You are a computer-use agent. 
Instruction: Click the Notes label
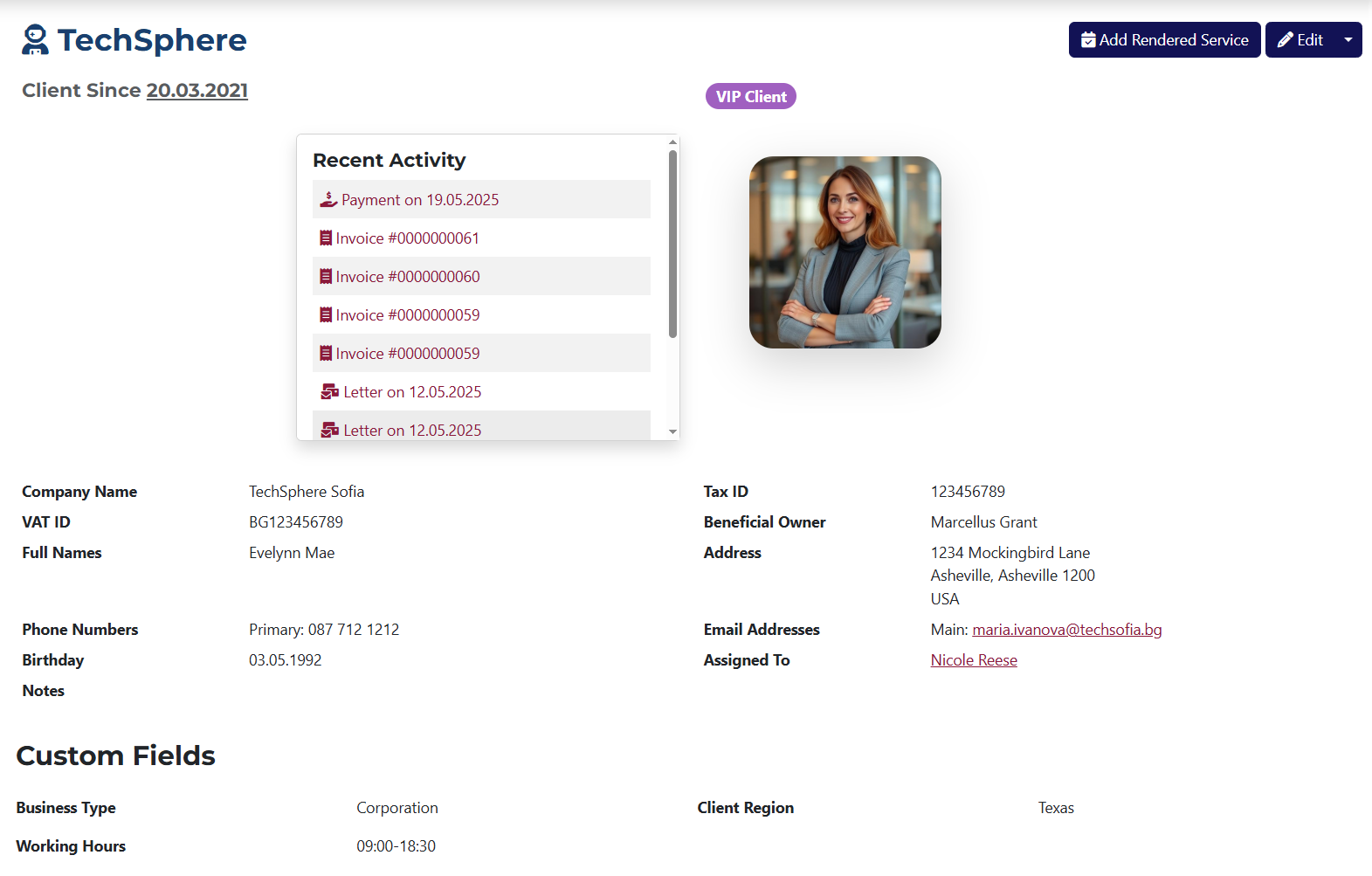pos(44,691)
